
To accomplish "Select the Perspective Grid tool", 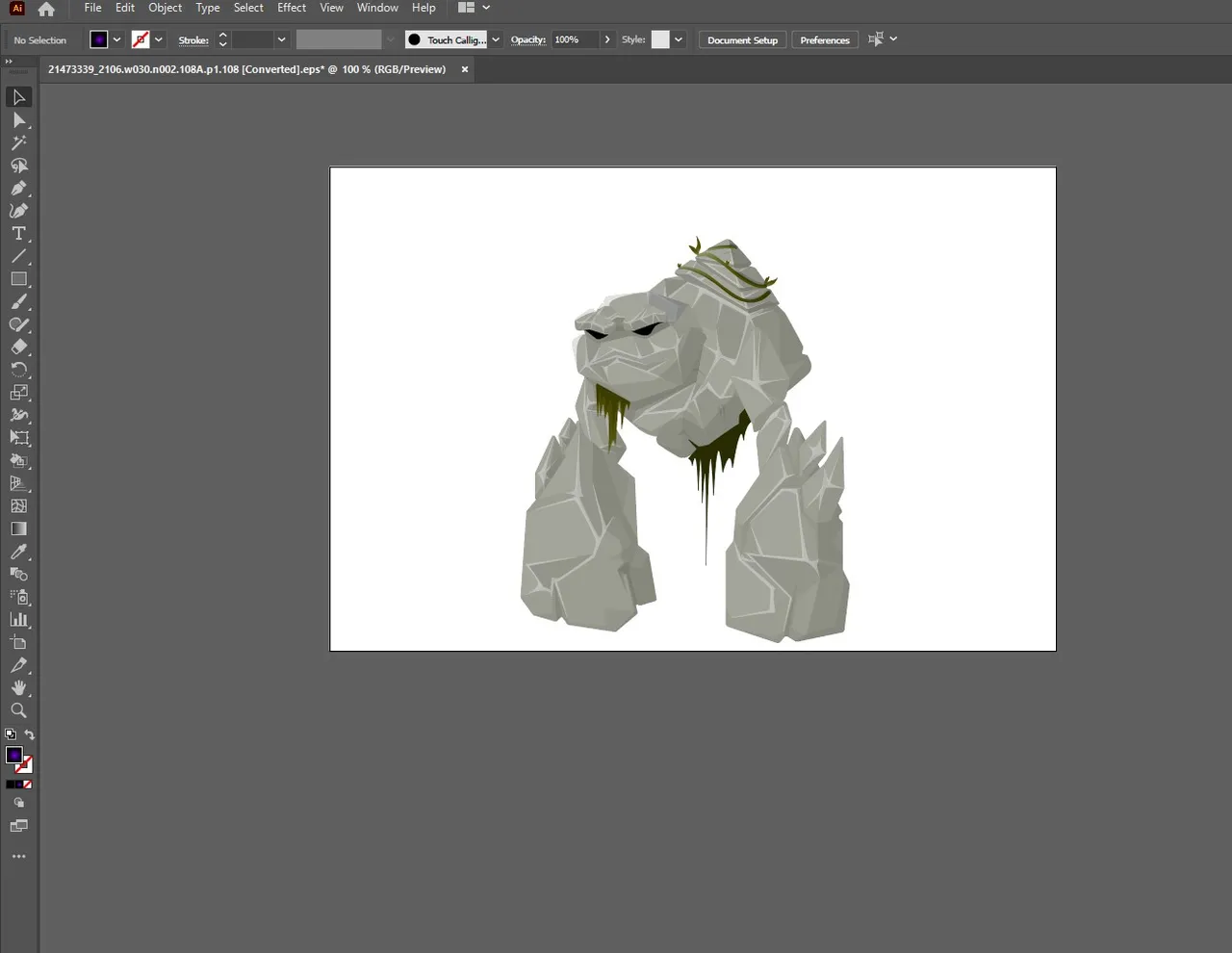I will point(18,483).
